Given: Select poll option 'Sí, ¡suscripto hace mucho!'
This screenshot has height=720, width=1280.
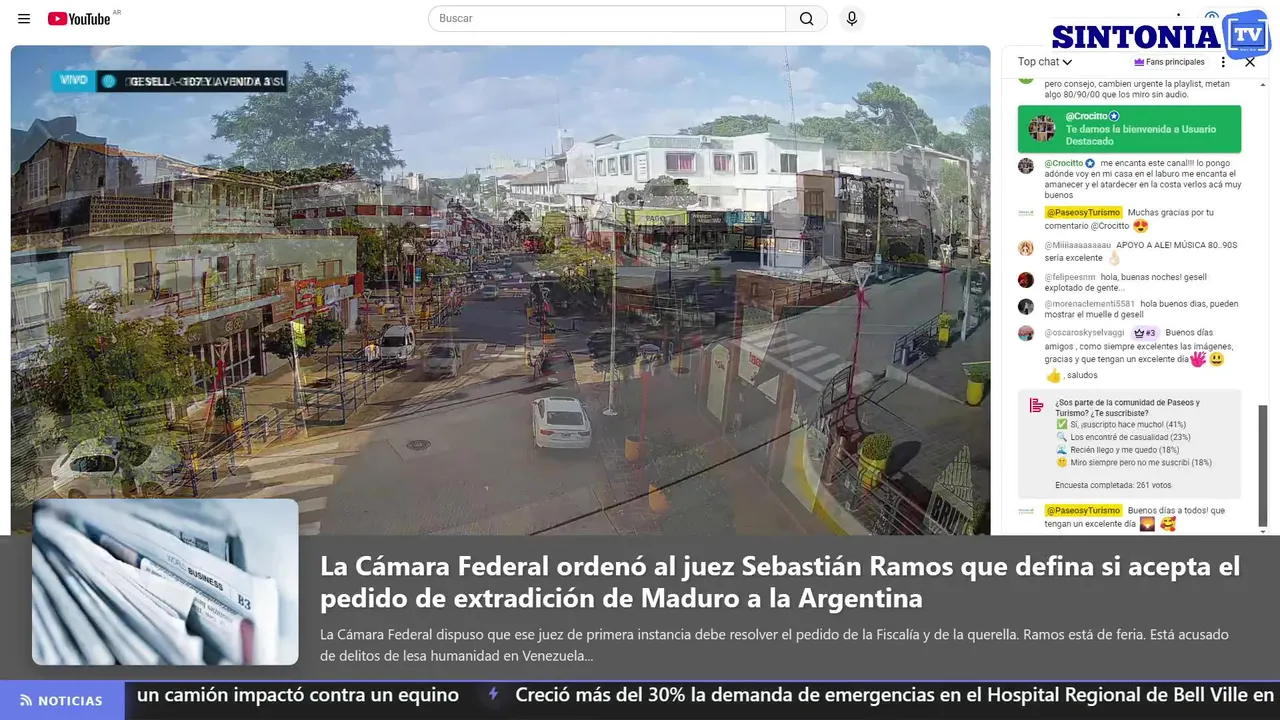Looking at the screenshot, I should pyautogui.click(x=1121, y=424).
